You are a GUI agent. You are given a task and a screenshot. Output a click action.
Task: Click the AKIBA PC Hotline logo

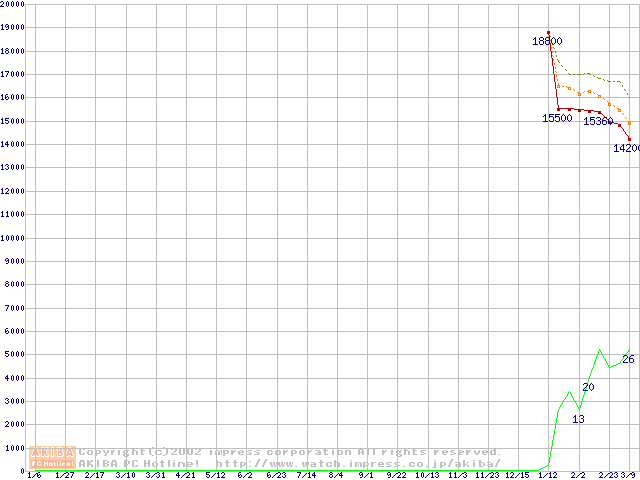pyautogui.click(x=52, y=458)
